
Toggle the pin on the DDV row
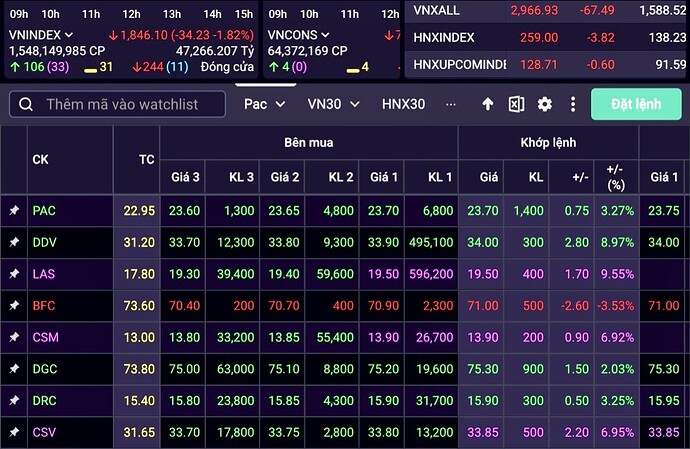click(14, 242)
